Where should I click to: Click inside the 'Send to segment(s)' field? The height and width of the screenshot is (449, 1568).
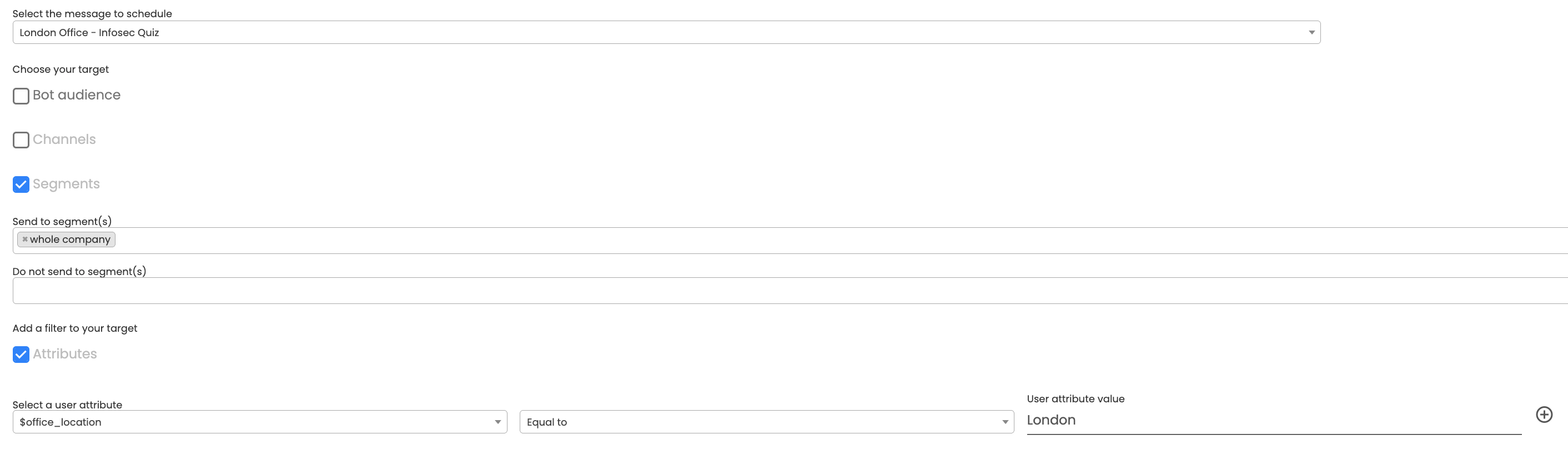[790, 241]
